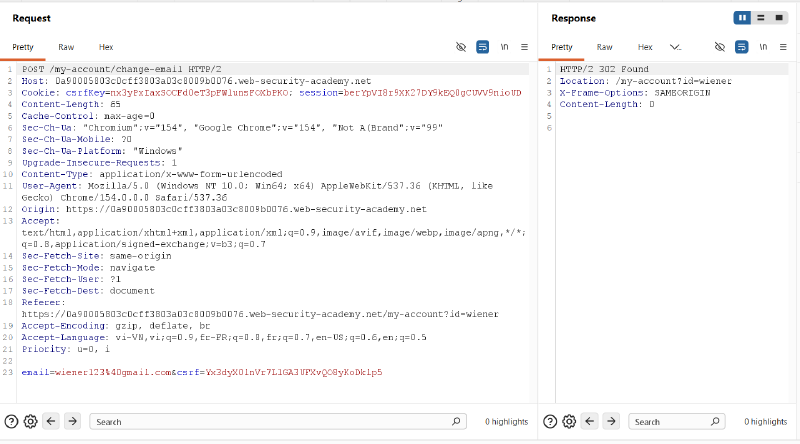The width and height of the screenshot is (800, 444).
Task: Switch Request panel to Pretty tab
Action: click(23, 47)
